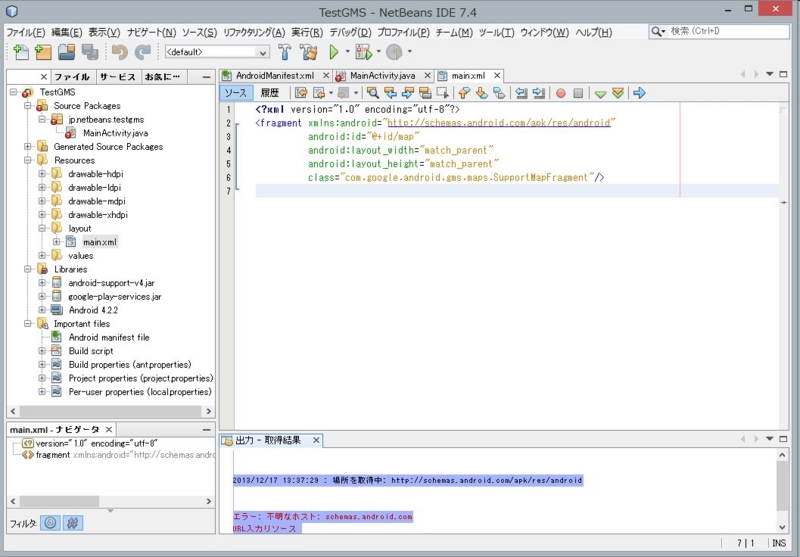Click the Find Selection magnifier icon

(373, 93)
